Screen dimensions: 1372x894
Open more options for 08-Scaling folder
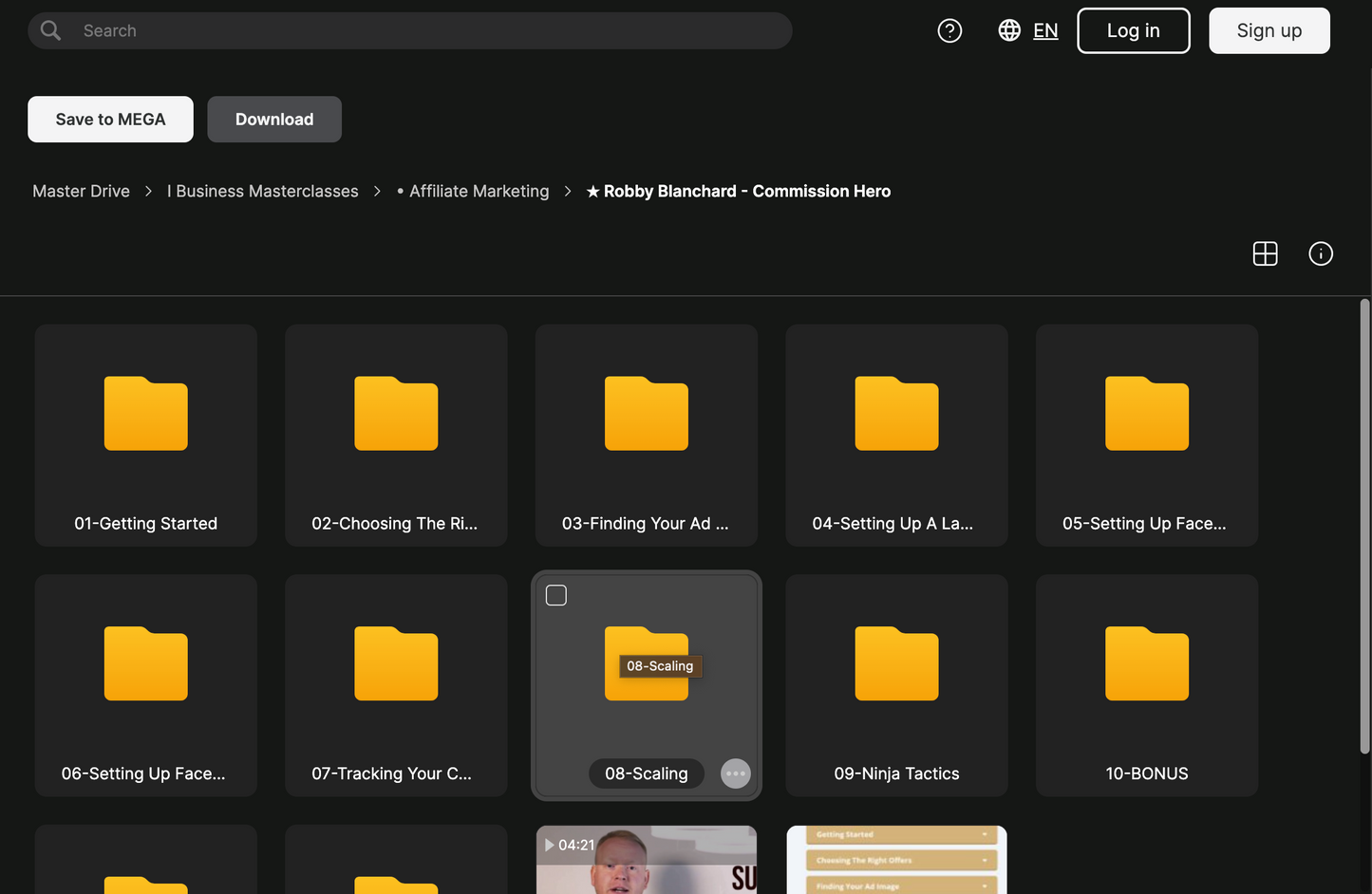(736, 773)
